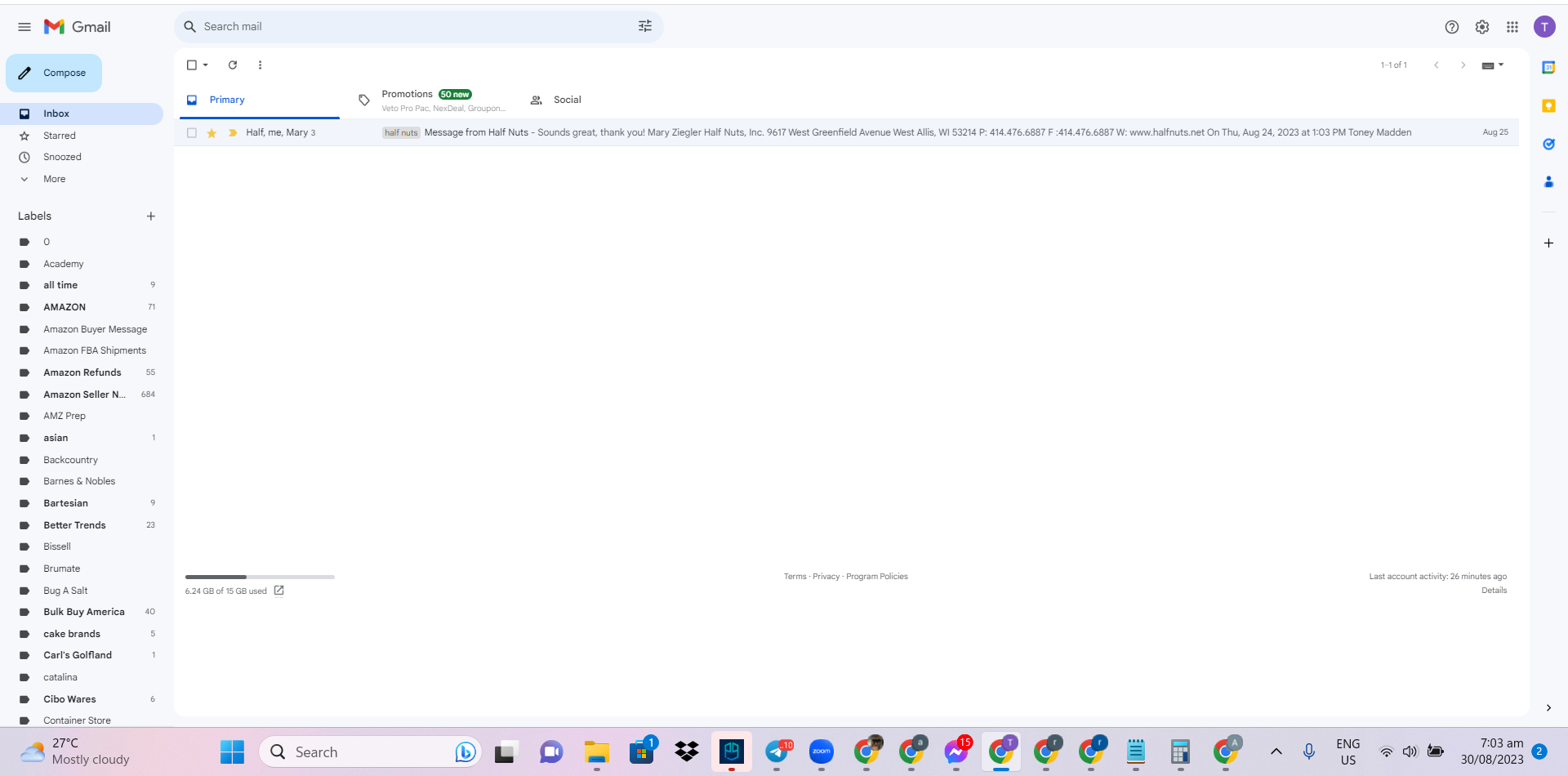
Task: Open Windows Start menu
Action: pyautogui.click(x=232, y=752)
